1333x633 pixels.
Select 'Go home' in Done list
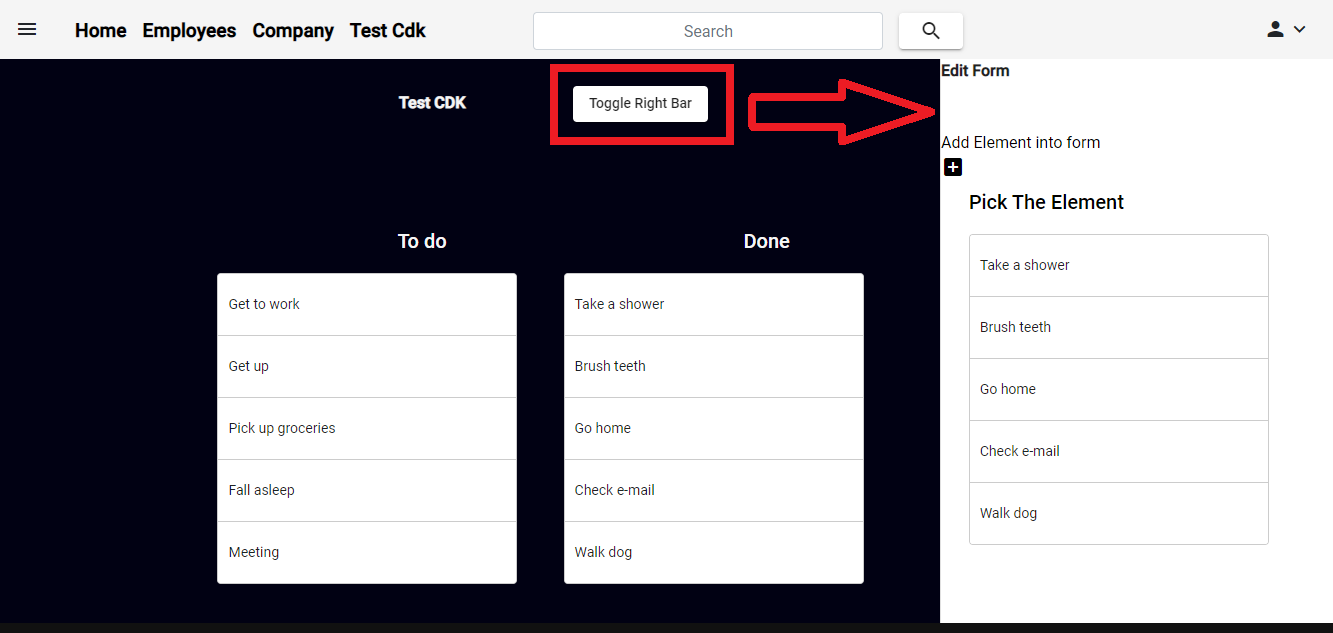tap(714, 428)
